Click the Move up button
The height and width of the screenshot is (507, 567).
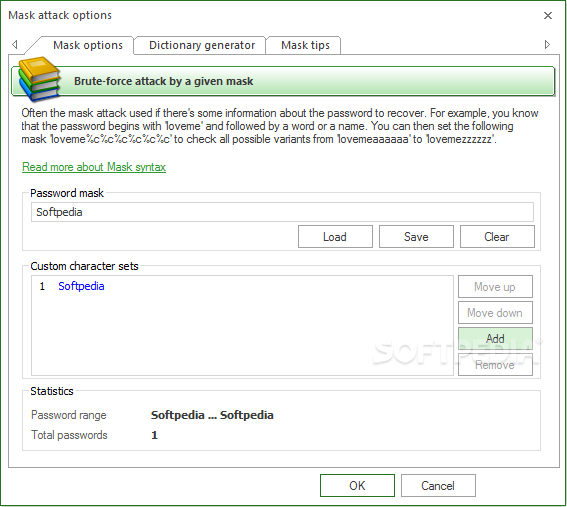point(495,287)
